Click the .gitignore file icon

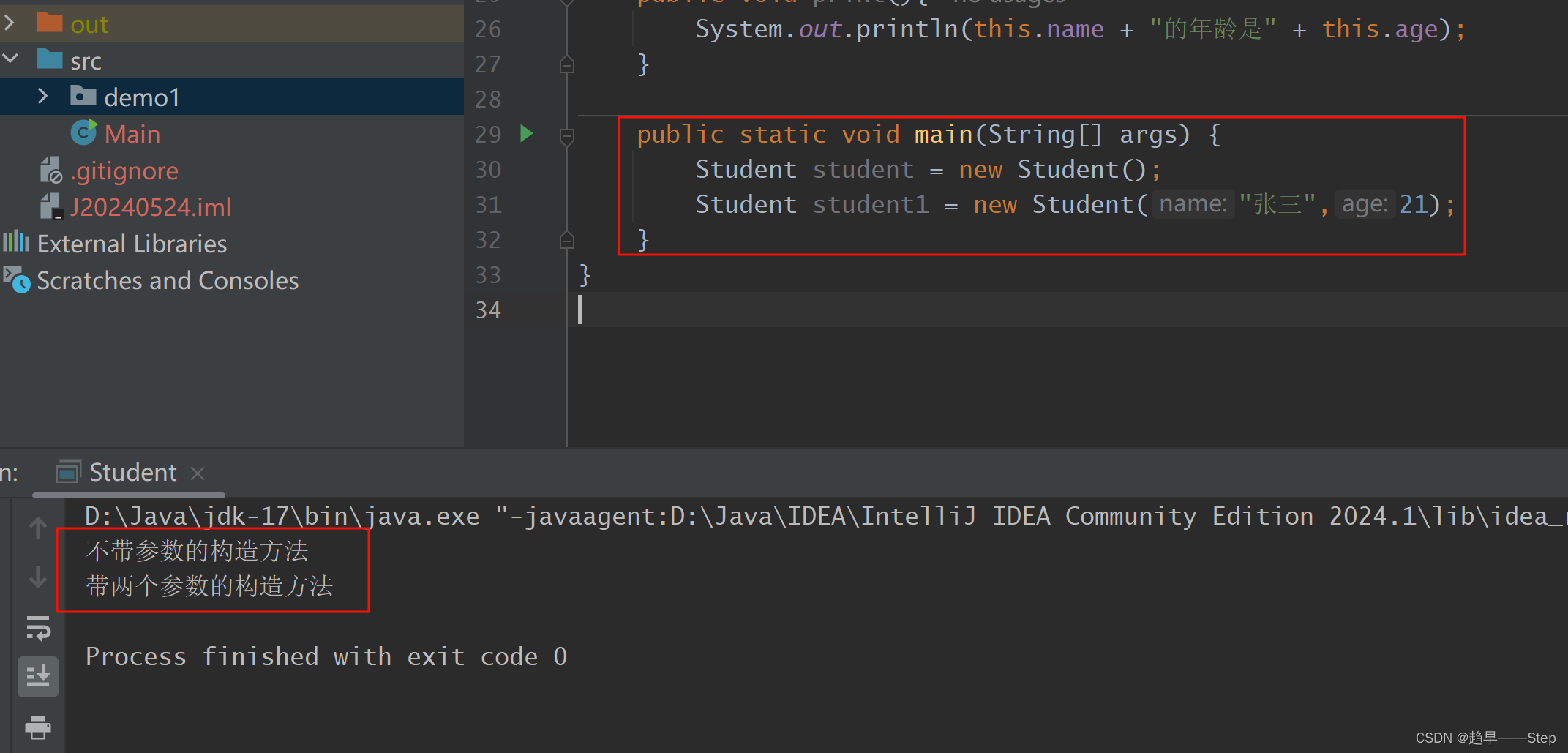[x=50, y=171]
